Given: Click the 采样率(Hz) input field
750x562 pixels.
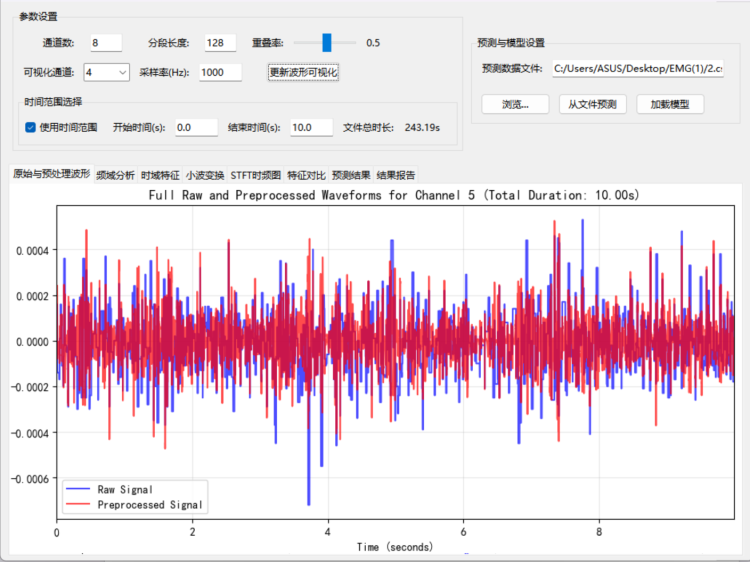Looking at the screenshot, I should click(x=219, y=72).
